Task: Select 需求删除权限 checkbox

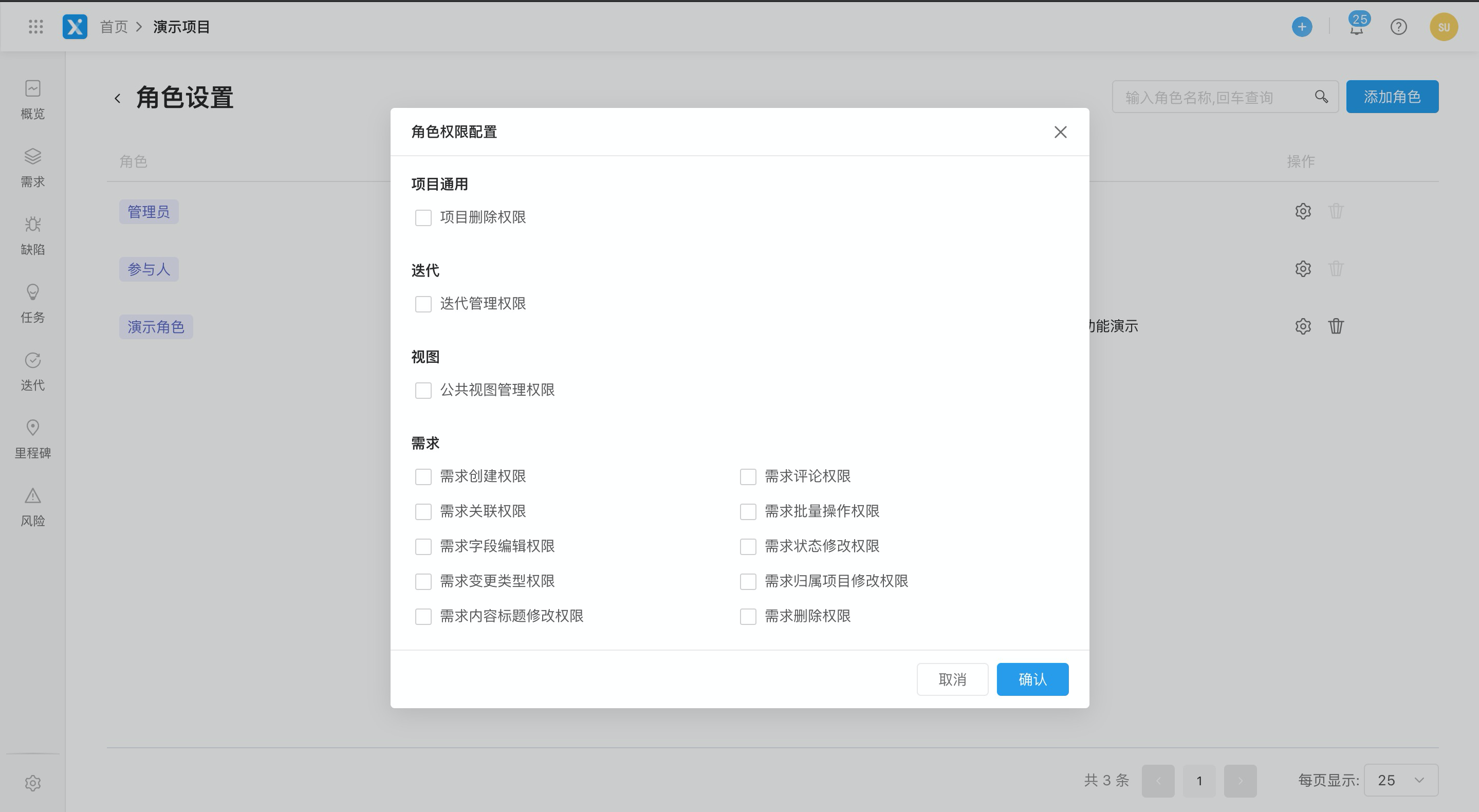Action: click(748, 617)
